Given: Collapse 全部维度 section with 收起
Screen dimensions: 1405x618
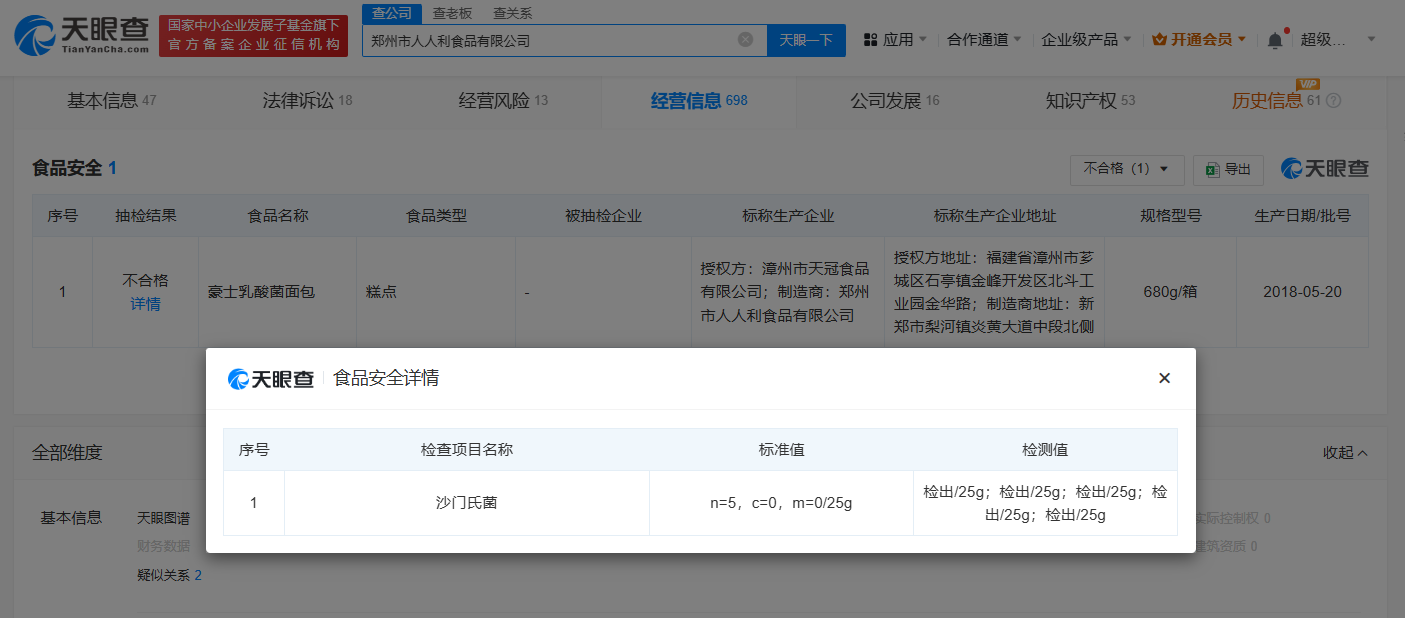Looking at the screenshot, I should pos(1345,453).
